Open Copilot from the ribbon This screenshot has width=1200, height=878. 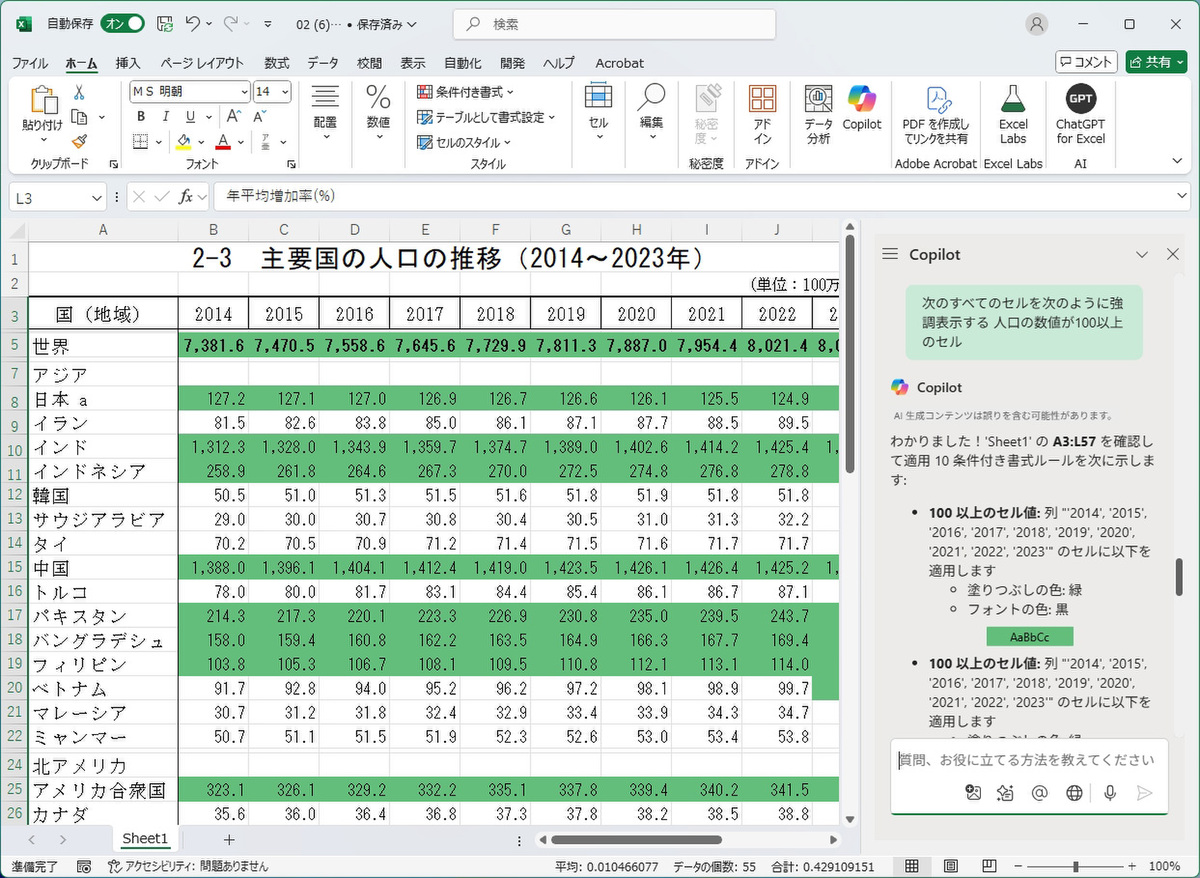point(862,110)
